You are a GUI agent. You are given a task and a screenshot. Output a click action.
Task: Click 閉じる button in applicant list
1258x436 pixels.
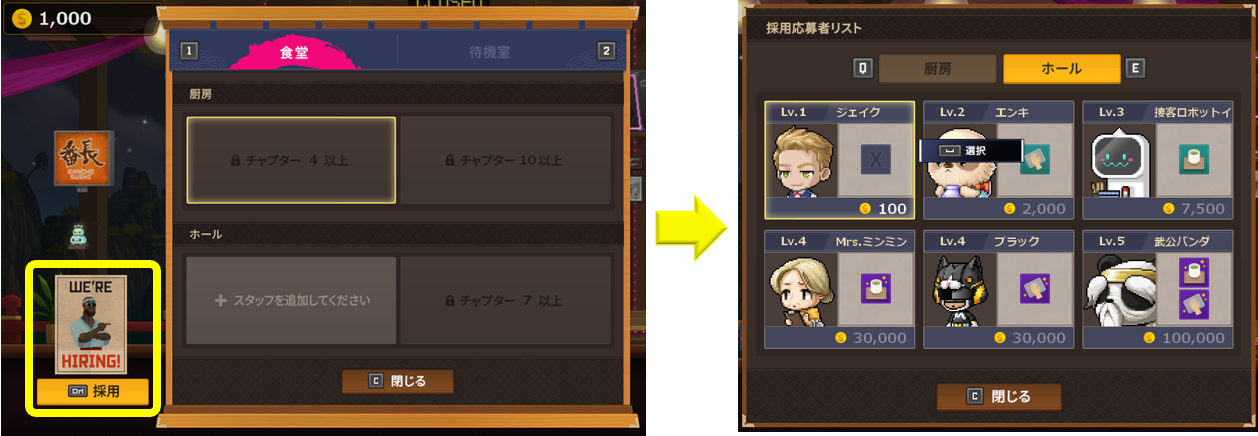pos(999,396)
